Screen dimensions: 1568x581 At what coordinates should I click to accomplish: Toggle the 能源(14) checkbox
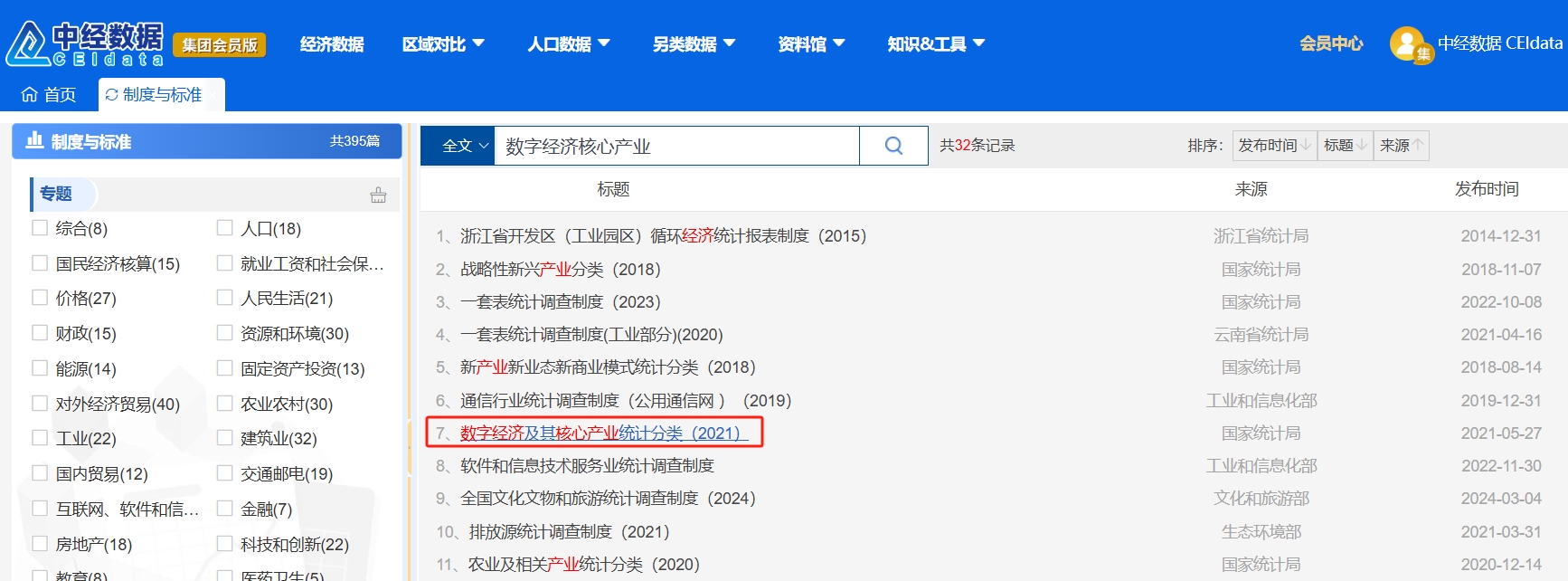click(x=40, y=367)
